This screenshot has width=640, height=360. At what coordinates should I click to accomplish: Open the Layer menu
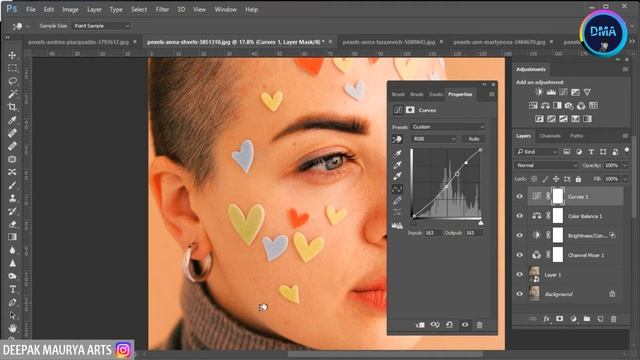point(94,9)
